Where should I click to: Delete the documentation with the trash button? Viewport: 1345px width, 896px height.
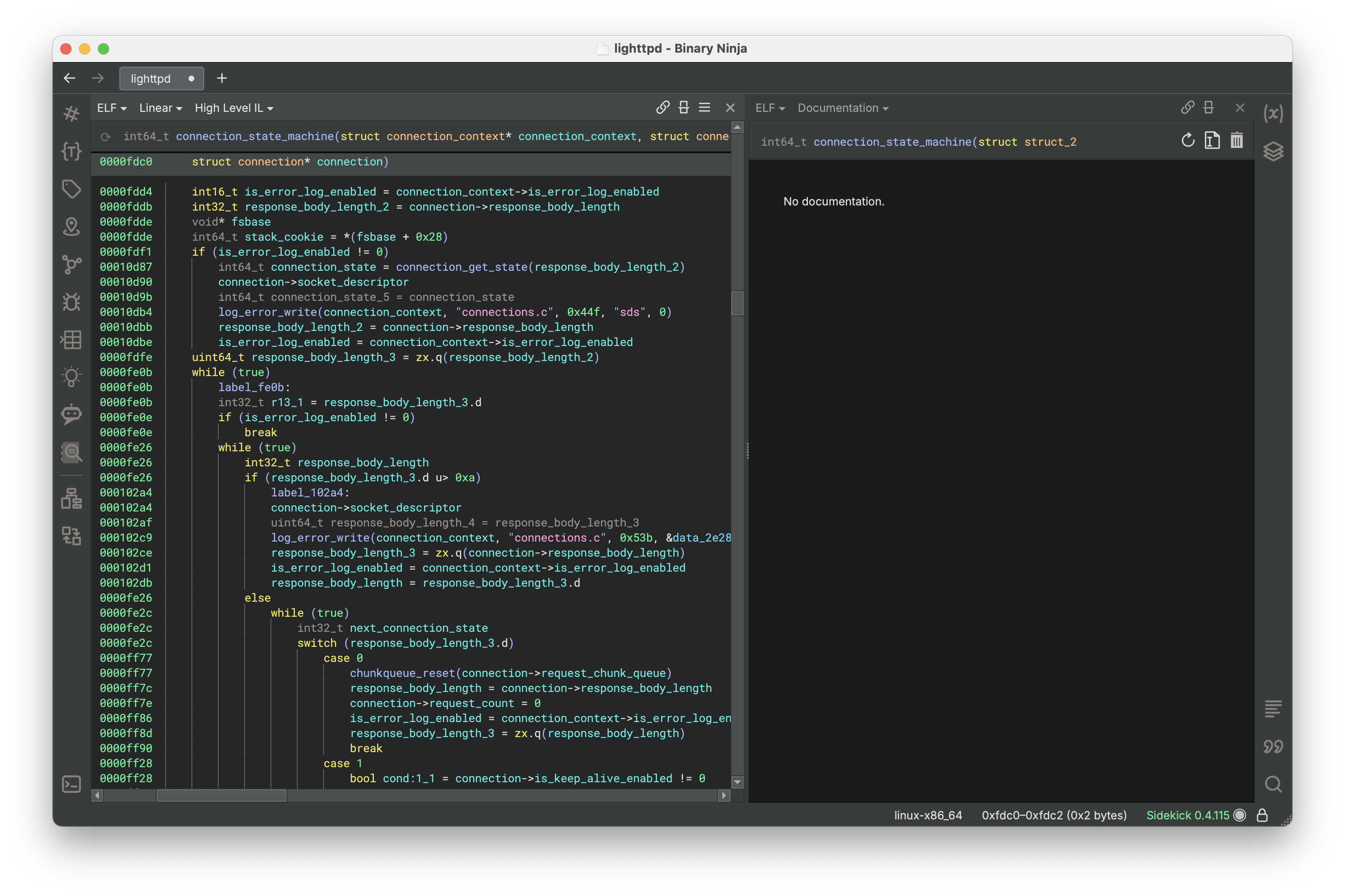pyautogui.click(x=1237, y=140)
